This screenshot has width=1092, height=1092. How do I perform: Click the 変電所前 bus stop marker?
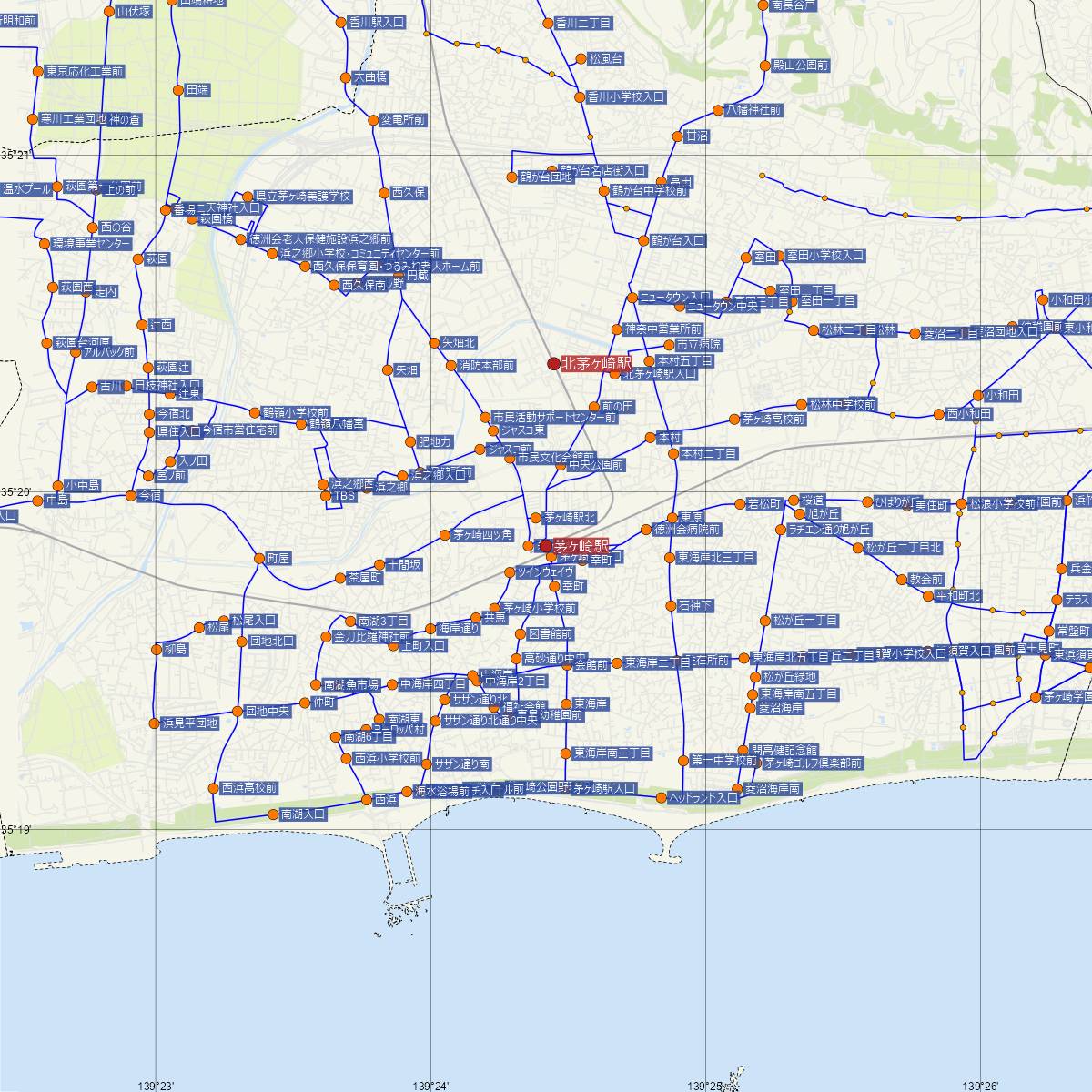(x=373, y=120)
